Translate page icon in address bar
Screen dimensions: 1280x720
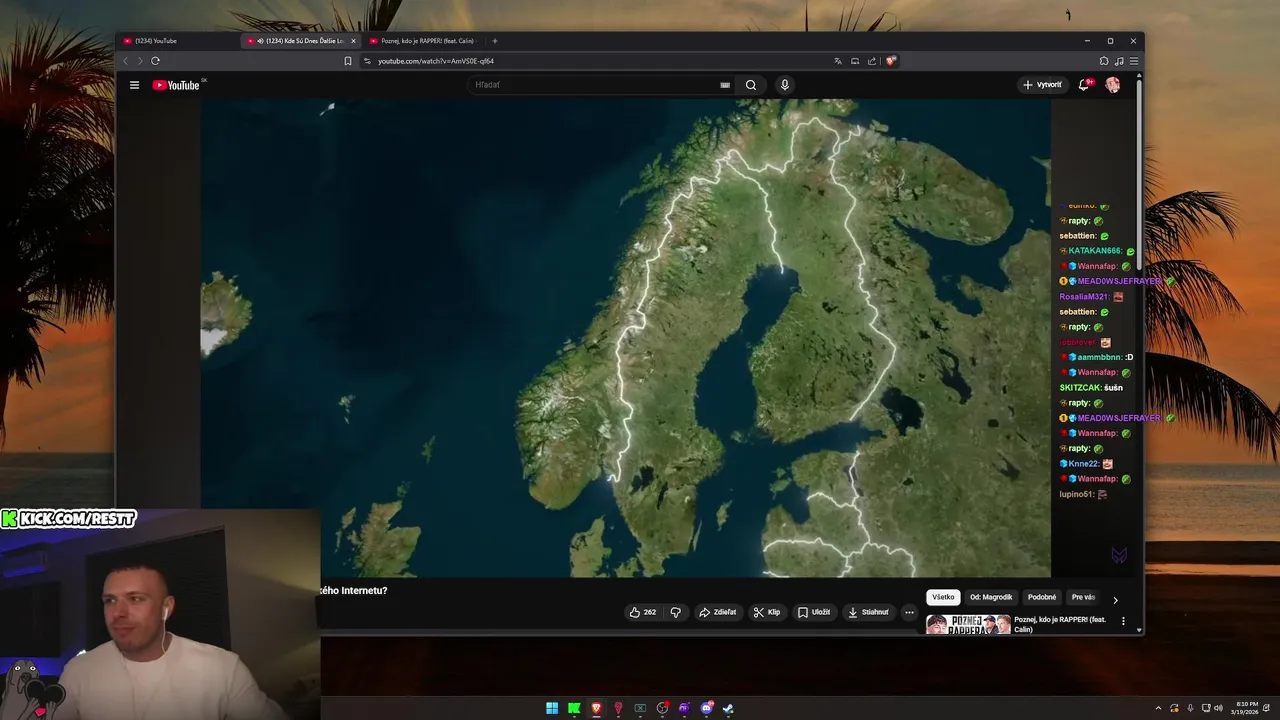(838, 61)
